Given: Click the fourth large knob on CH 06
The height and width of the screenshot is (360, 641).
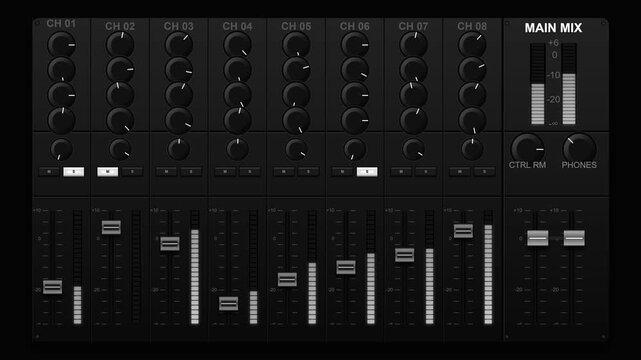Looking at the screenshot, I should click(x=355, y=121).
